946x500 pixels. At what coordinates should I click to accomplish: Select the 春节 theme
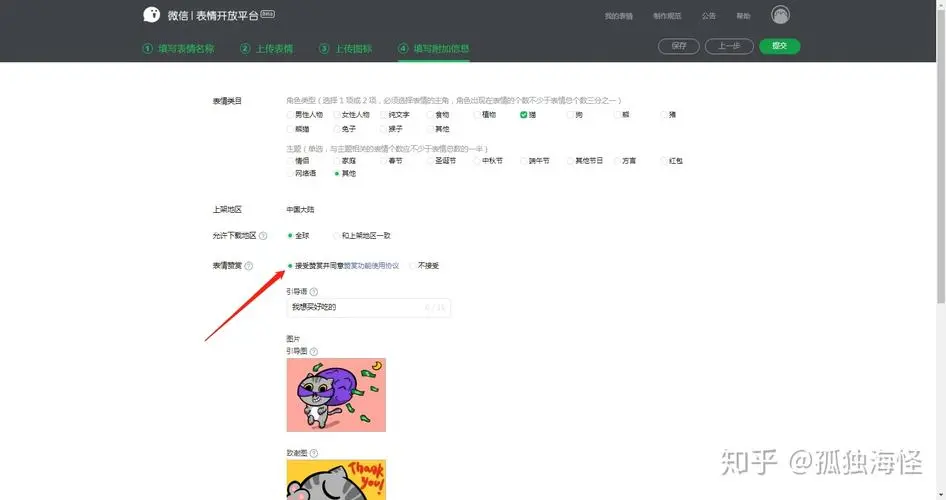(x=384, y=161)
